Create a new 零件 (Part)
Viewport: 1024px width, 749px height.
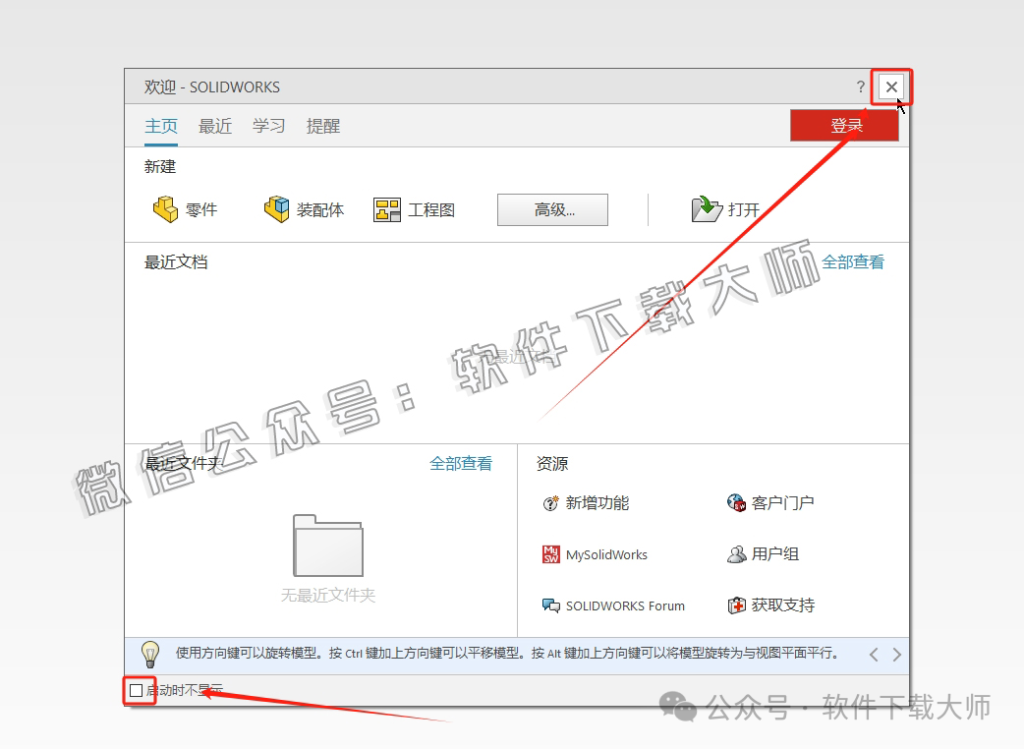185,209
